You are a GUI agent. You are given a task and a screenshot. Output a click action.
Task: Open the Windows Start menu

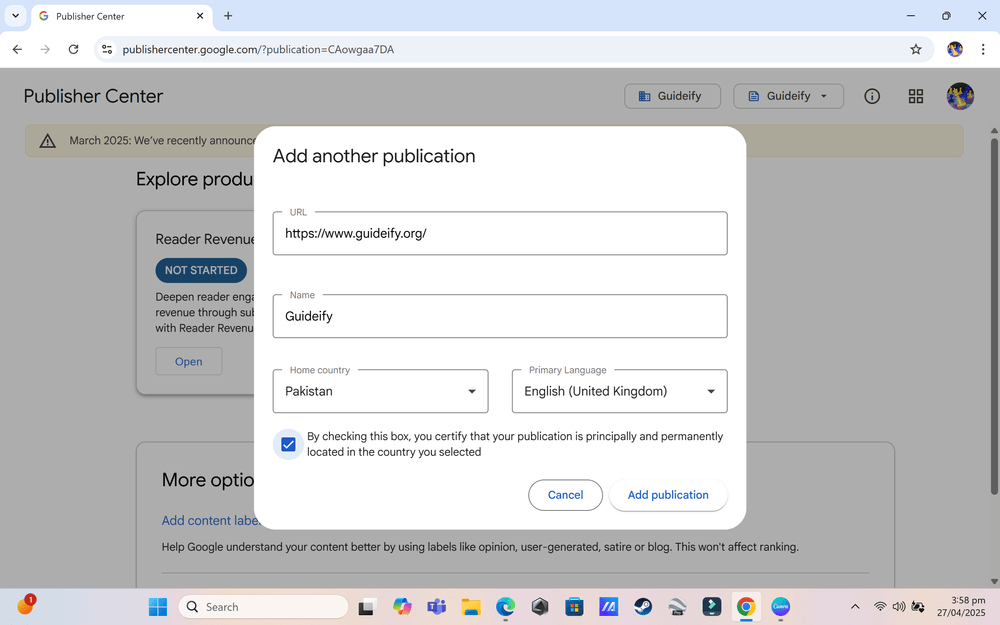point(158,607)
